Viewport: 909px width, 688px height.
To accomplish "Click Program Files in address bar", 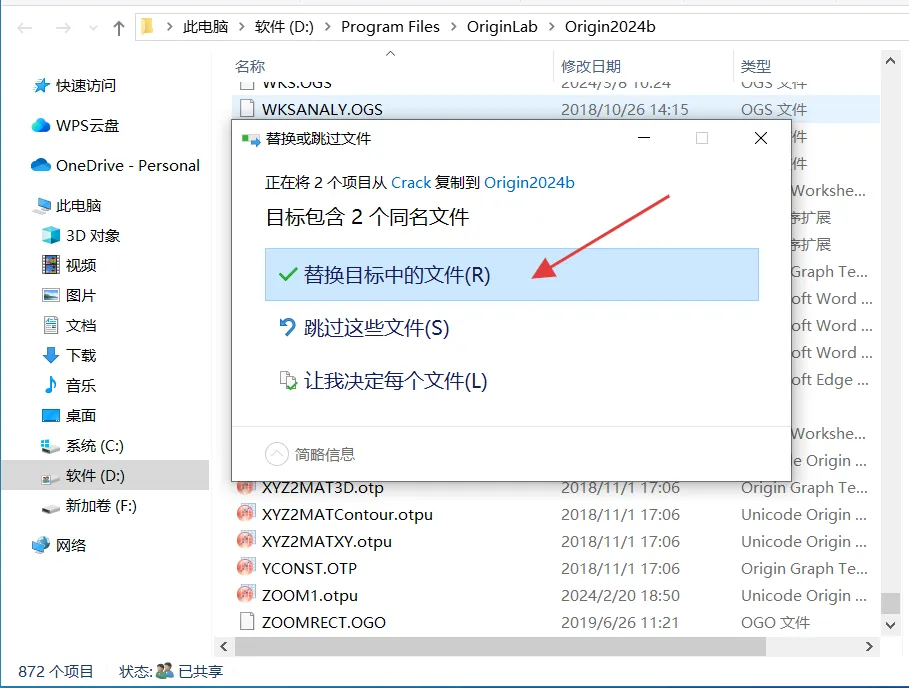I will point(390,27).
